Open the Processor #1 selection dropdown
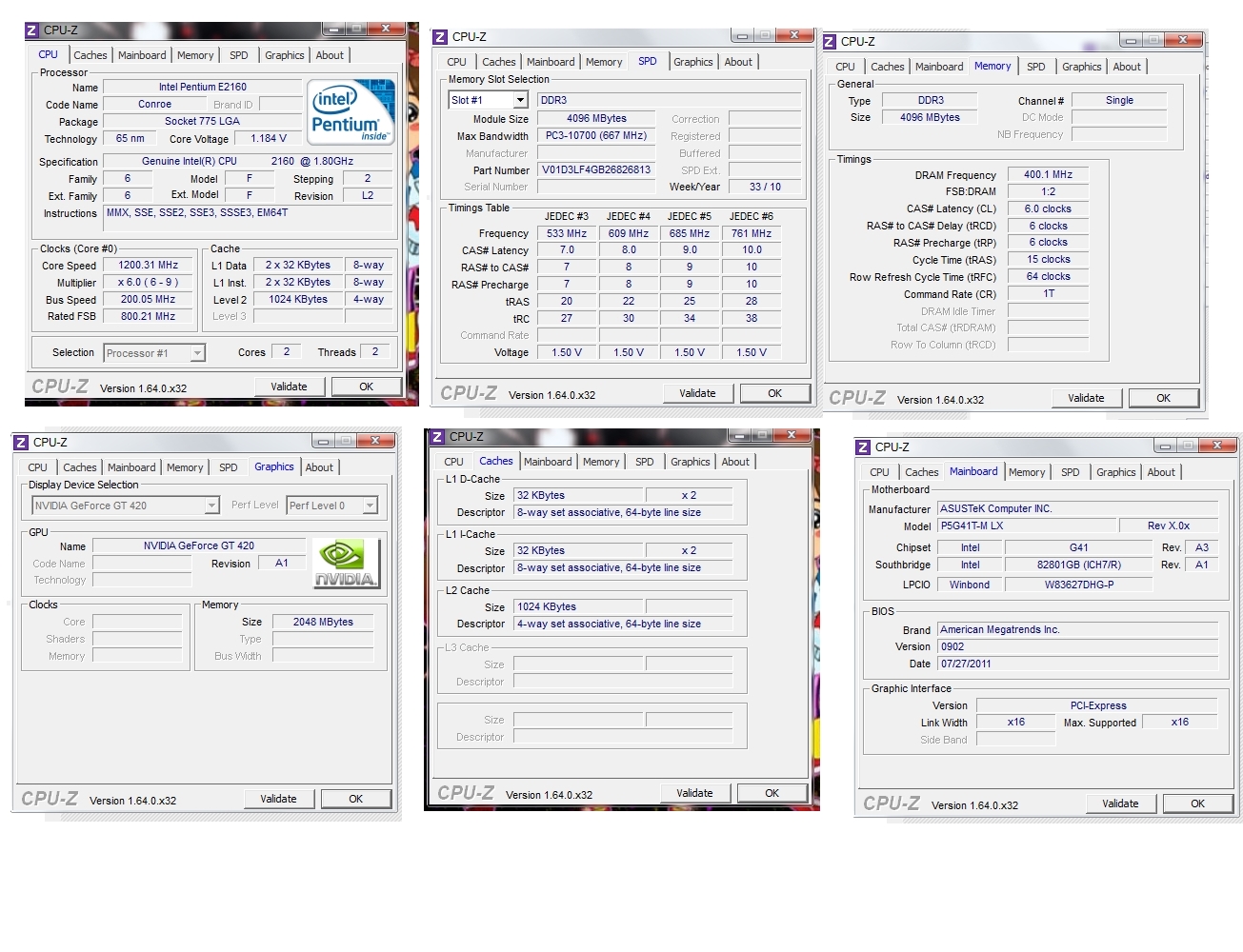The width and height of the screenshot is (1243, 952). pos(198,353)
